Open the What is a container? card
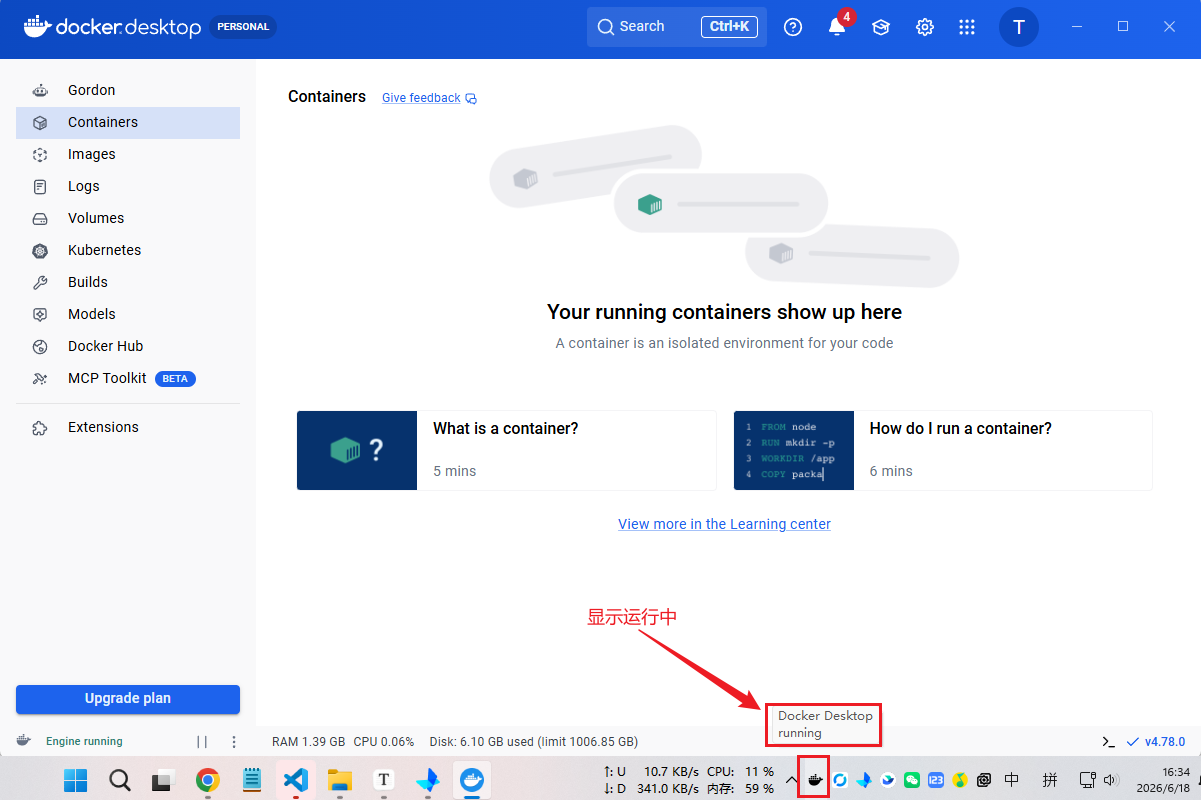The height and width of the screenshot is (800, 1201). 507,450
